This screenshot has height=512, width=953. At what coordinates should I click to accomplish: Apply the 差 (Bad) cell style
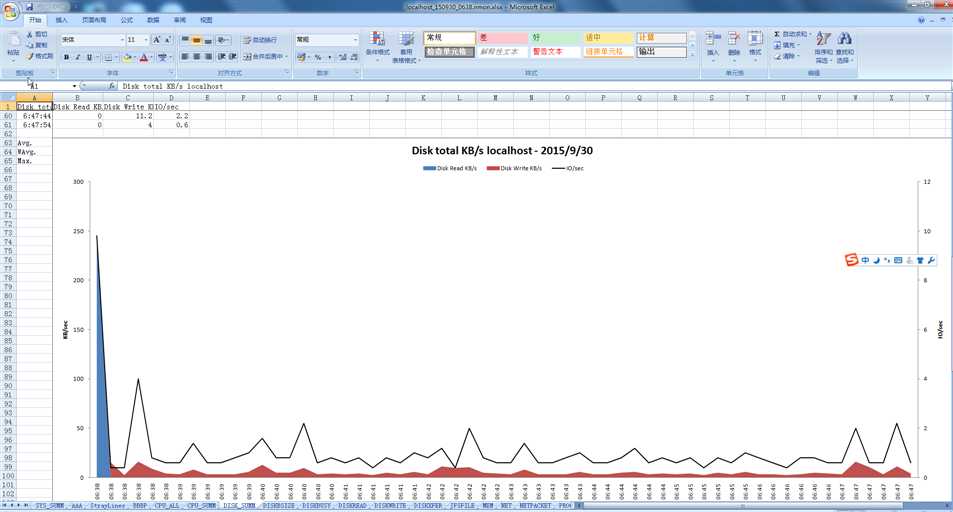point(502,38)
